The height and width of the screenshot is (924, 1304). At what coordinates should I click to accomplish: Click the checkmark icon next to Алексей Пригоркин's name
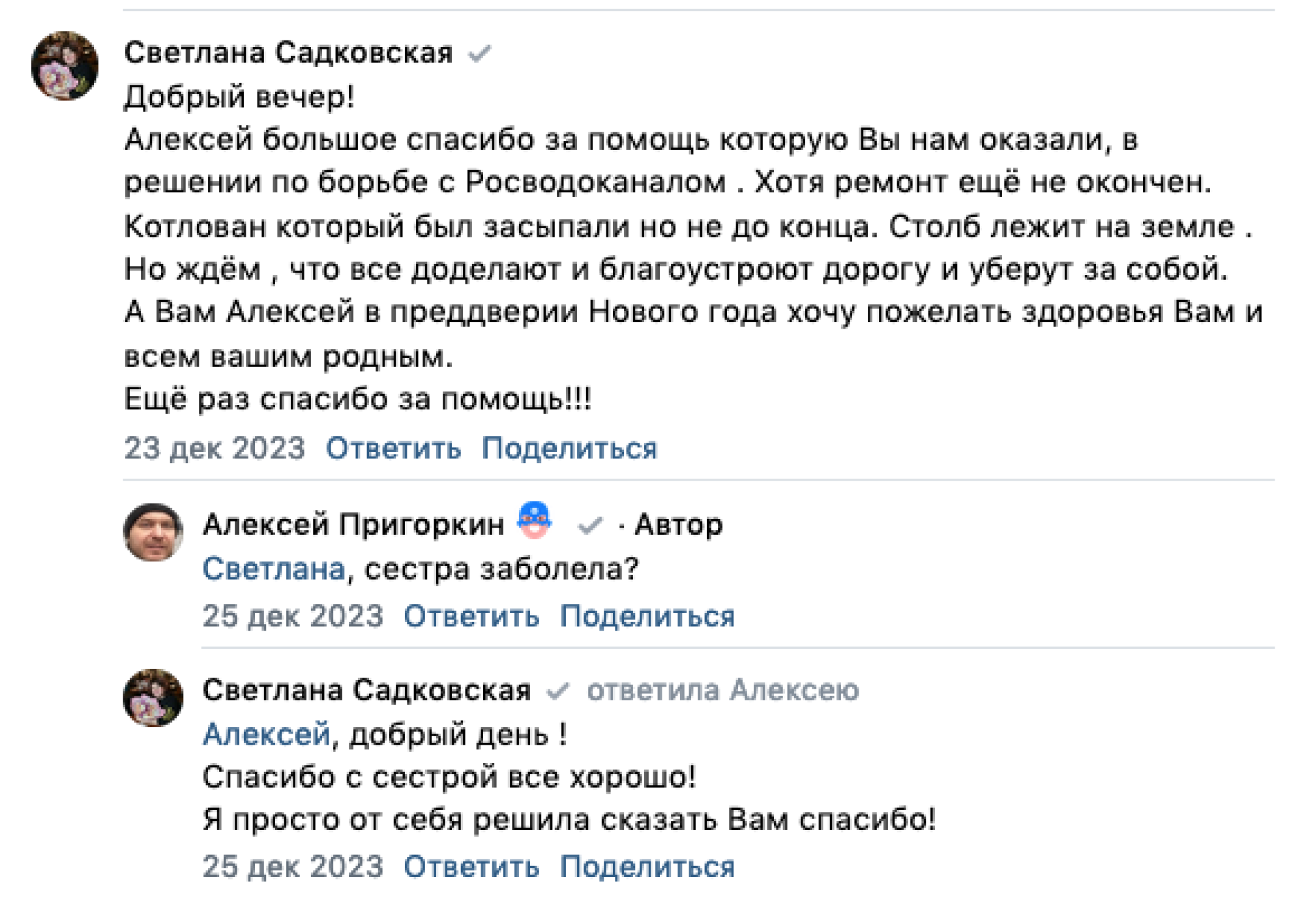tap(589, 525)
